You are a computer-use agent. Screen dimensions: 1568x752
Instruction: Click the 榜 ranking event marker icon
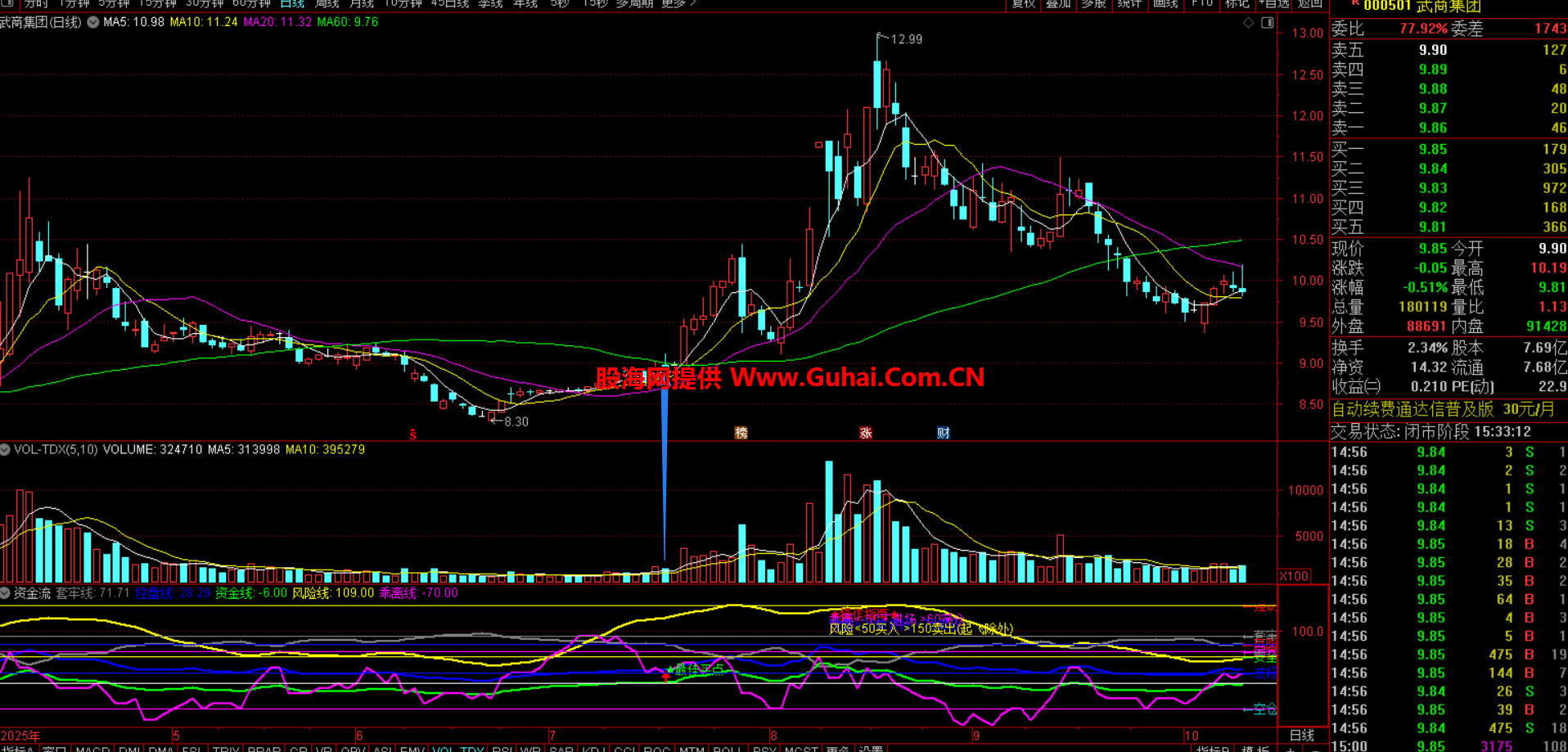pos(741,433)
